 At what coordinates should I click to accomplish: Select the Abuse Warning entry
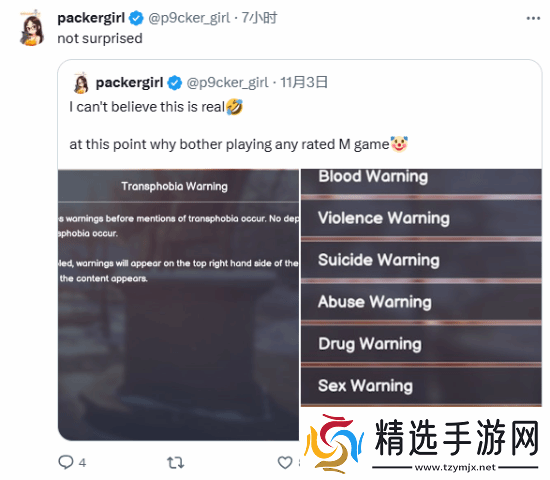coord(421,302)
